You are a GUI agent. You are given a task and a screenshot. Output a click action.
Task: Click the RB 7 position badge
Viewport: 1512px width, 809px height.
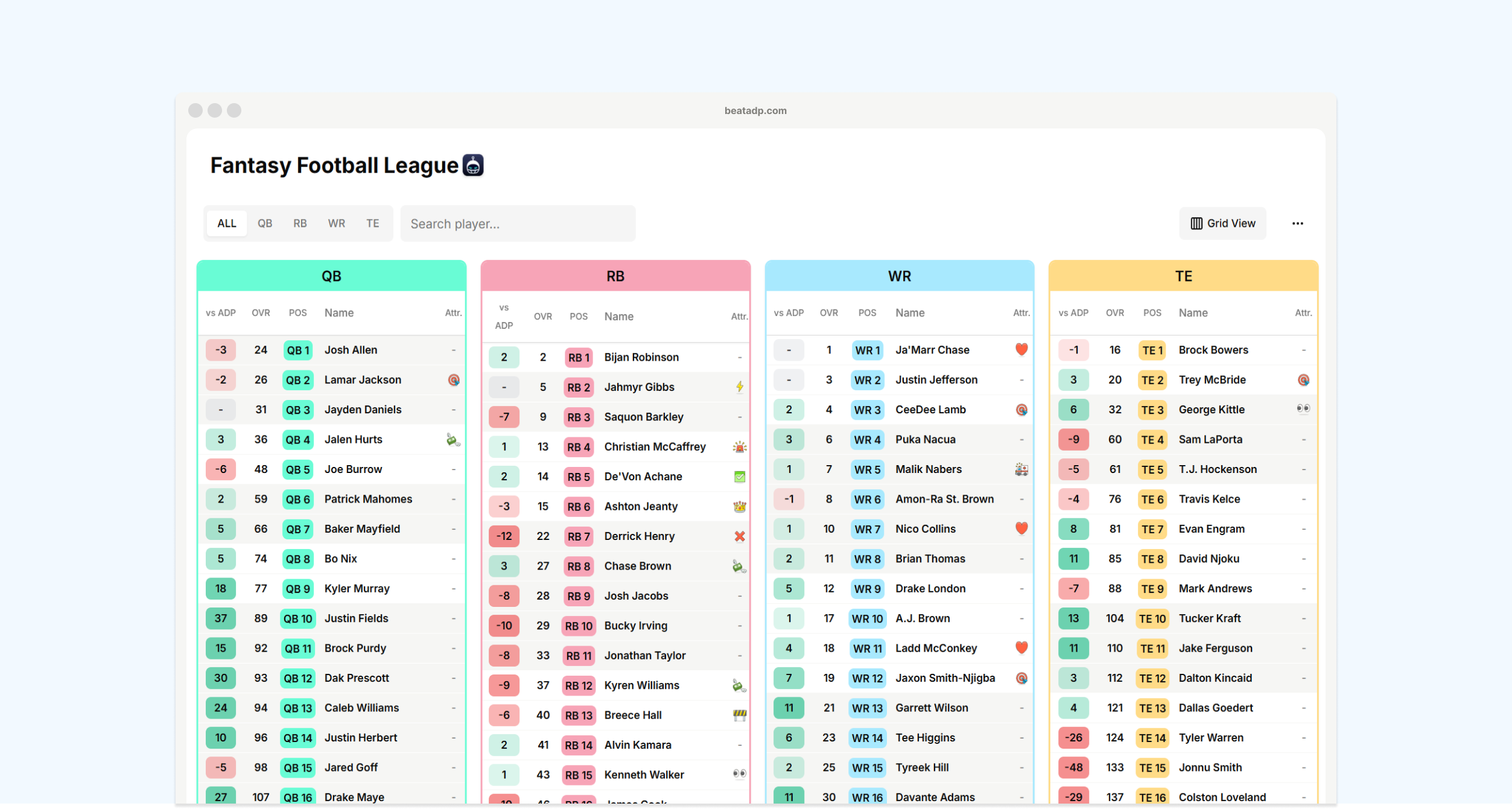point(578,537)
